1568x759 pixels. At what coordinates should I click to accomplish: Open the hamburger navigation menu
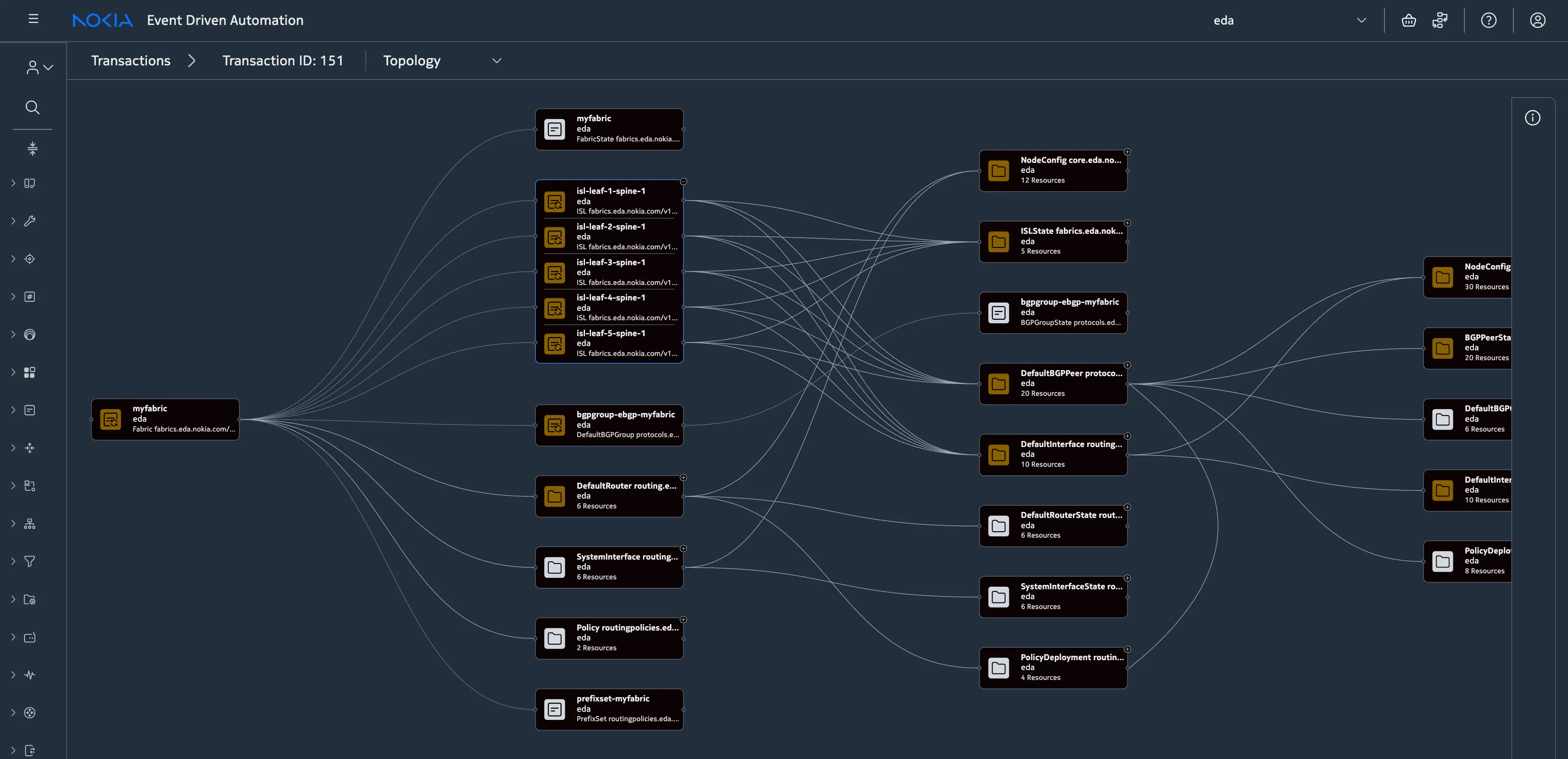pos(34,19)
